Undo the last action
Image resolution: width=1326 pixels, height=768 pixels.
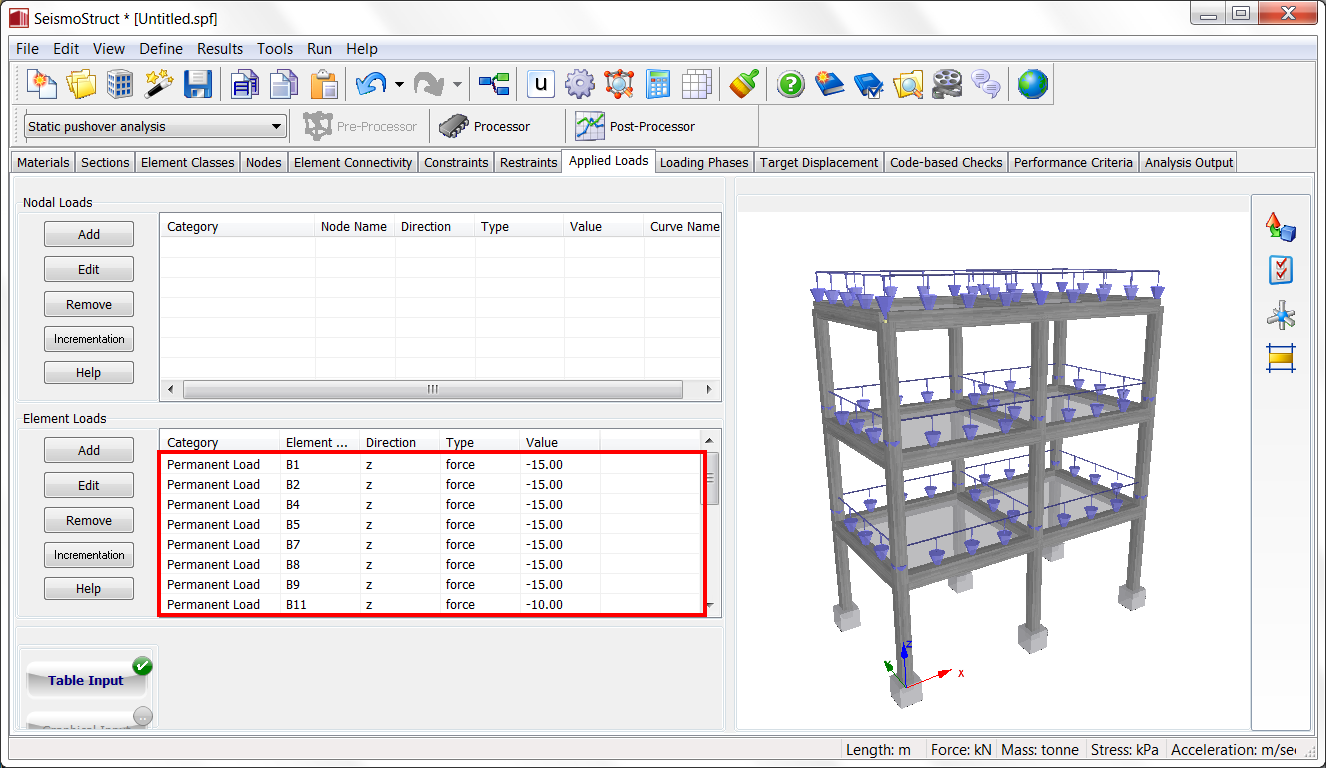click(x=369, y=84)
